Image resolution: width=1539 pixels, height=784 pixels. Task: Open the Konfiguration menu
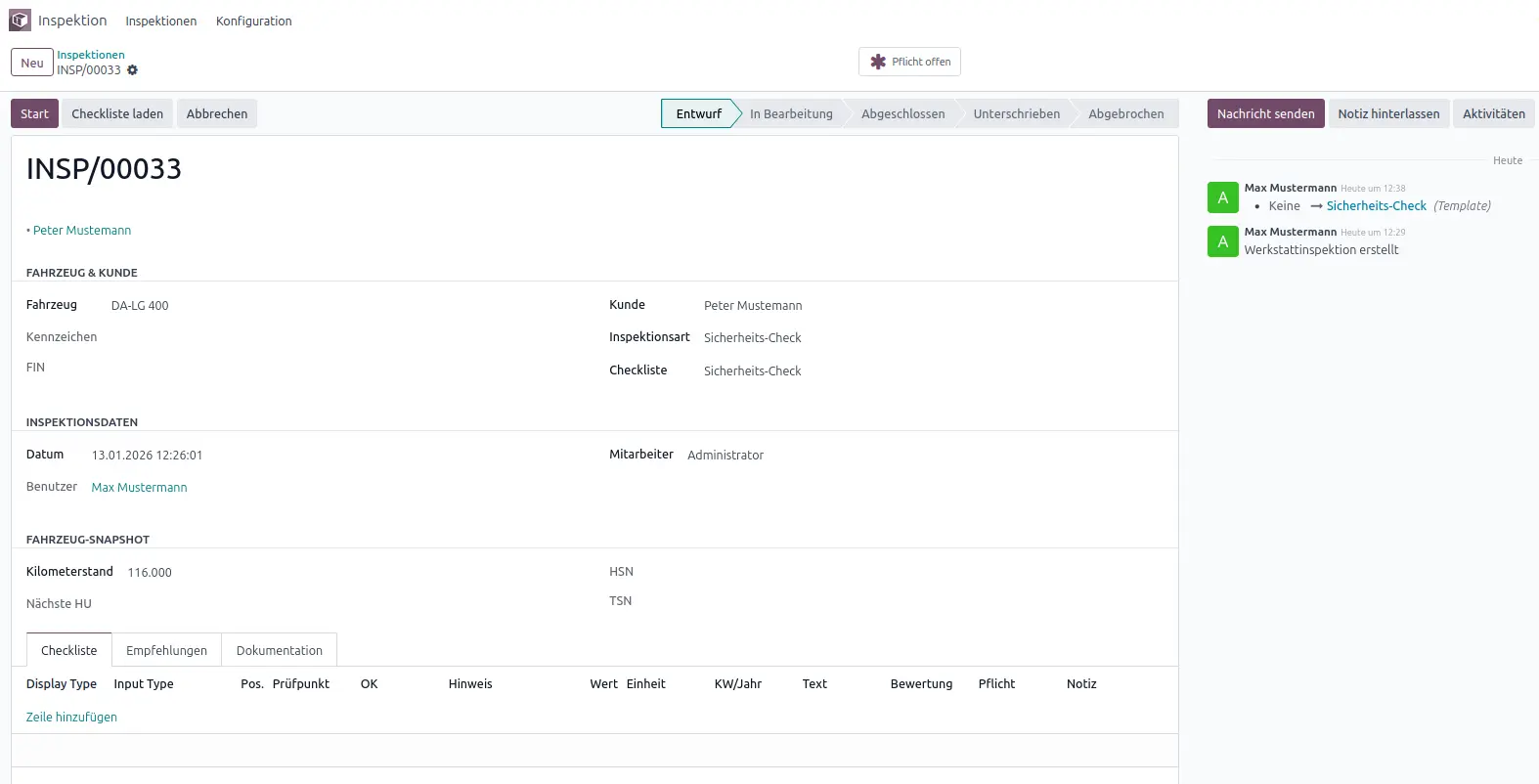(253, 21)
